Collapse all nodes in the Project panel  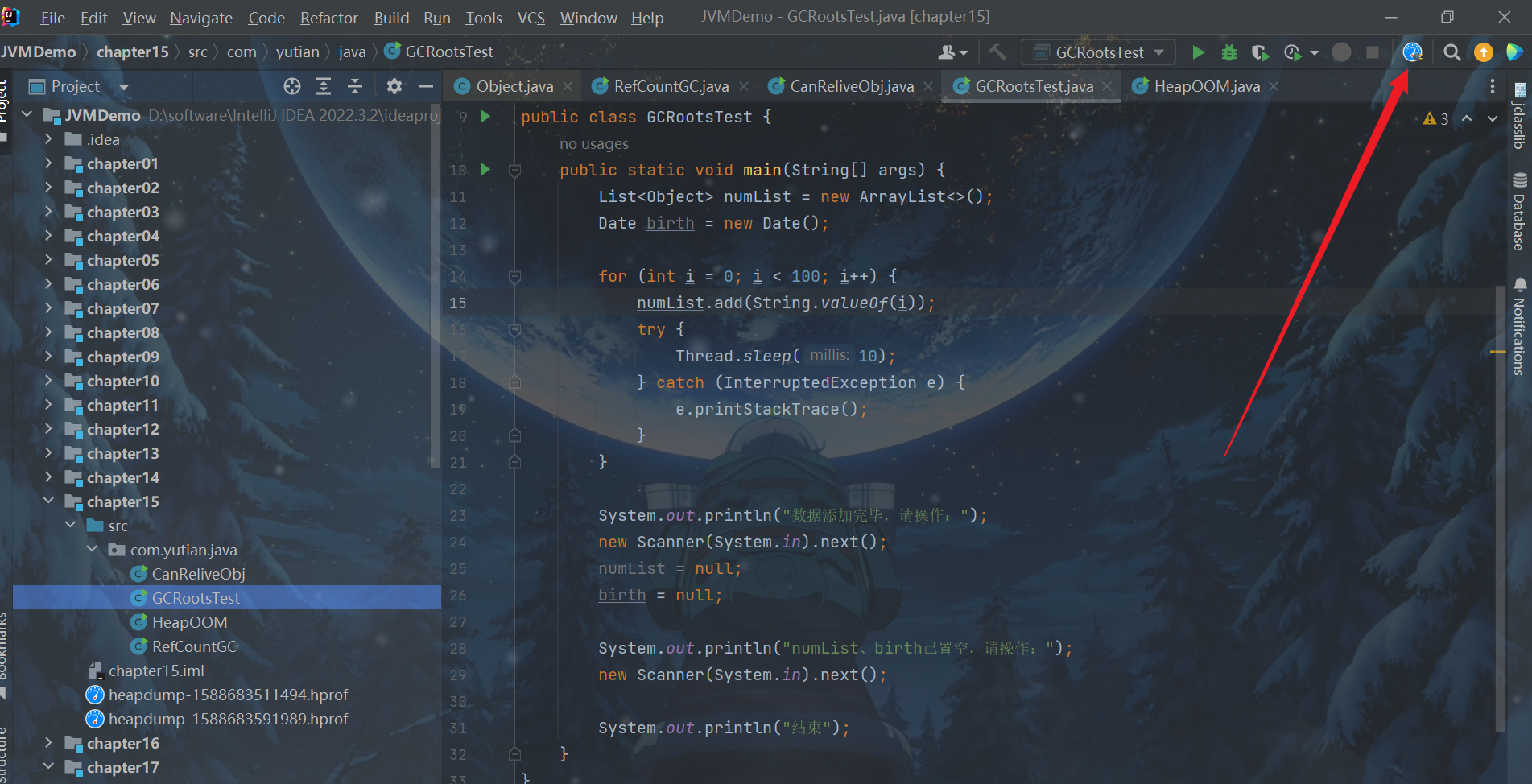click(x=355, y=86)
